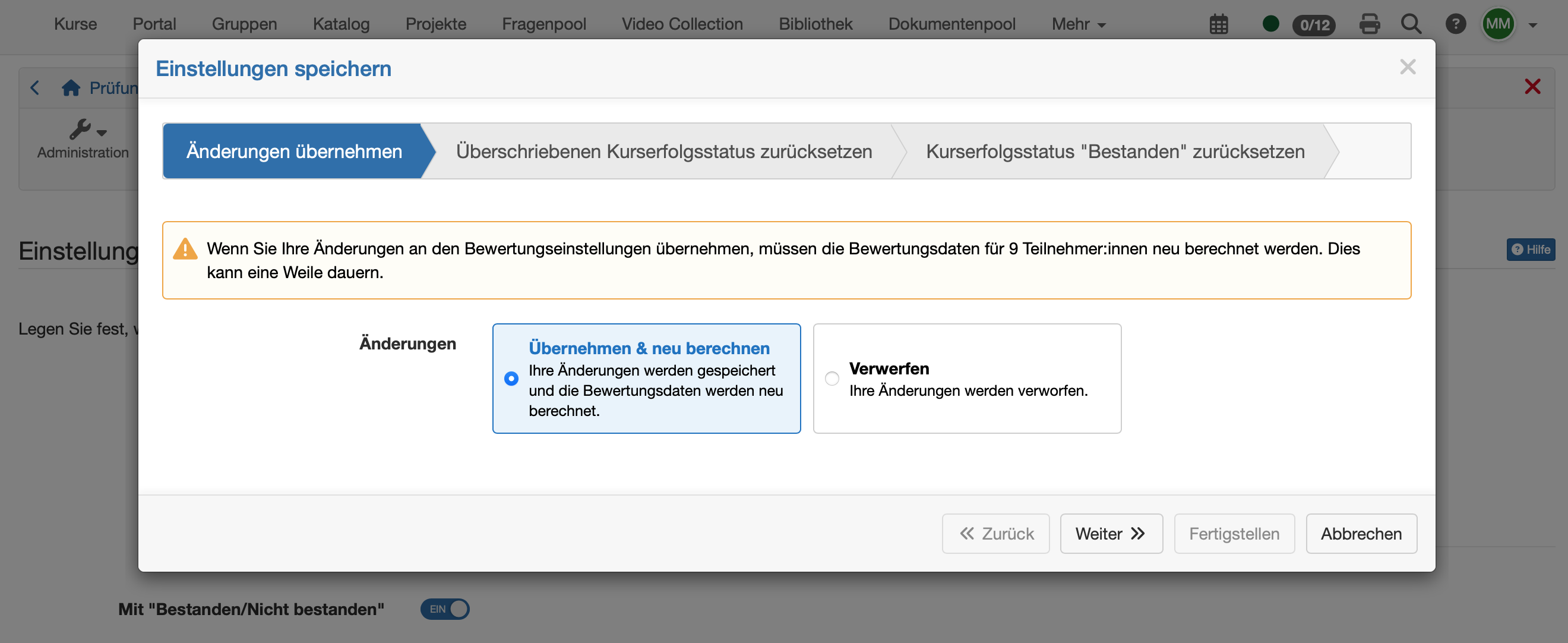Go back with breadcrumb left chevron
The height and width of the screenshot is (643, 1568).
click(x=34, y=89)
